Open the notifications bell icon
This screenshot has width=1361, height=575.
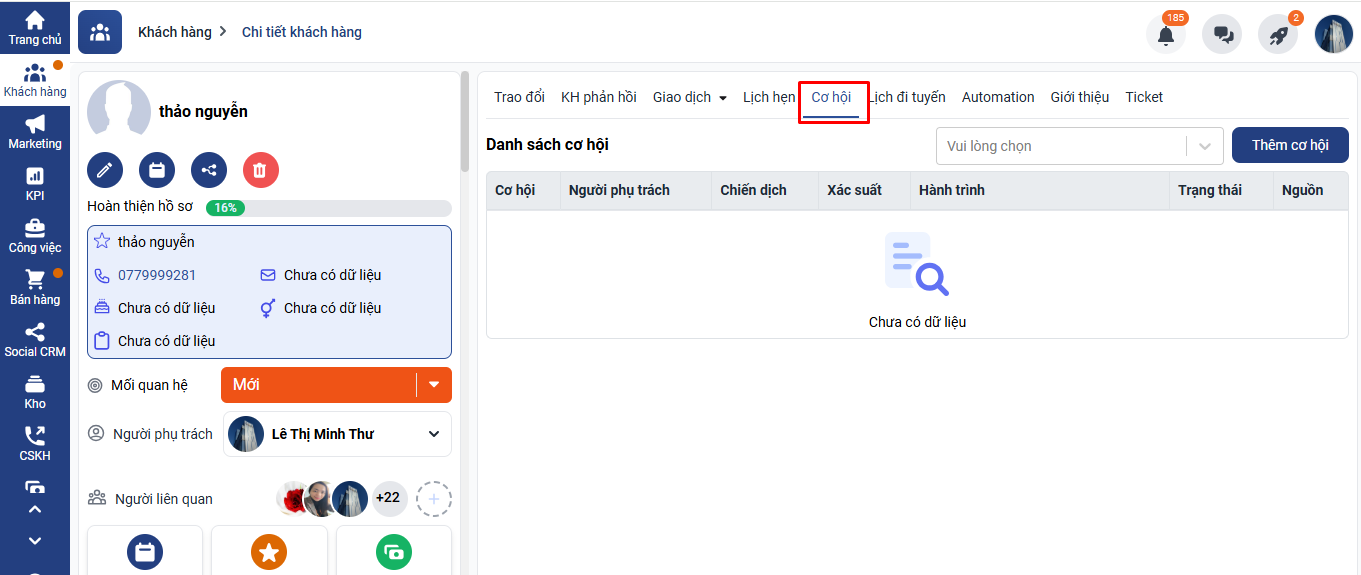pos(1166,34)
